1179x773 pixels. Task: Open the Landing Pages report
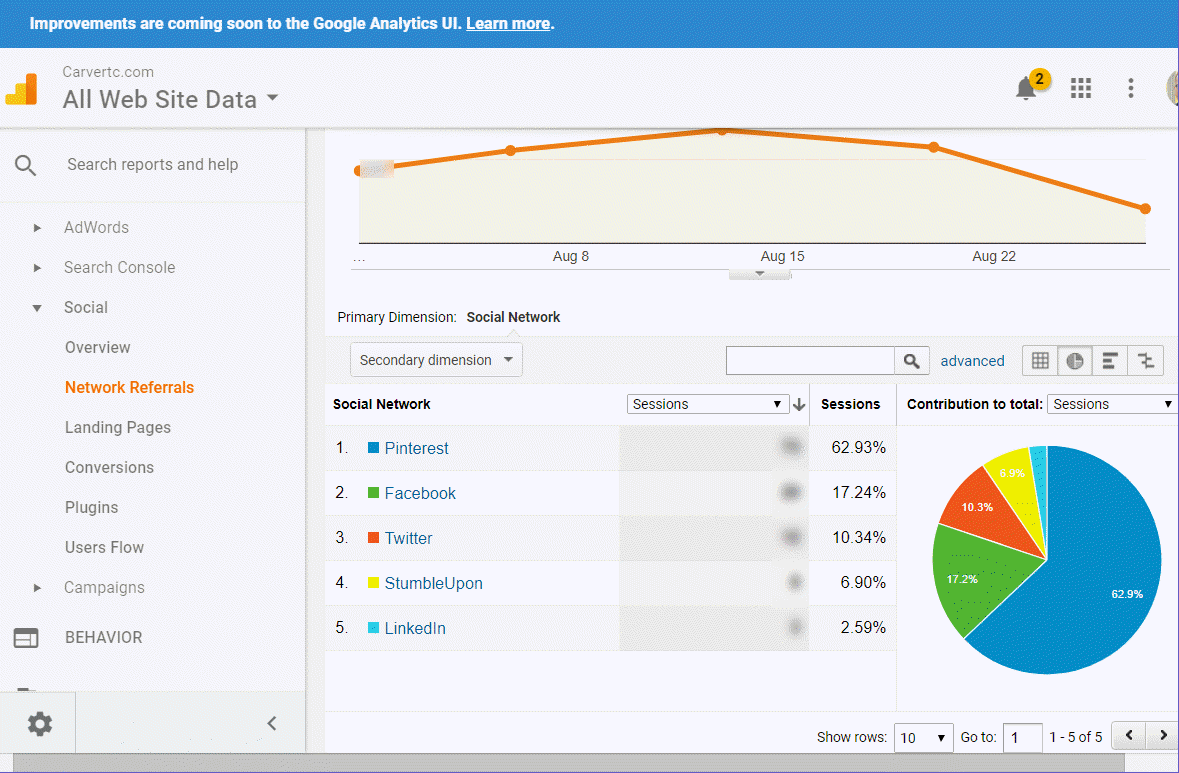pos(118,427)
